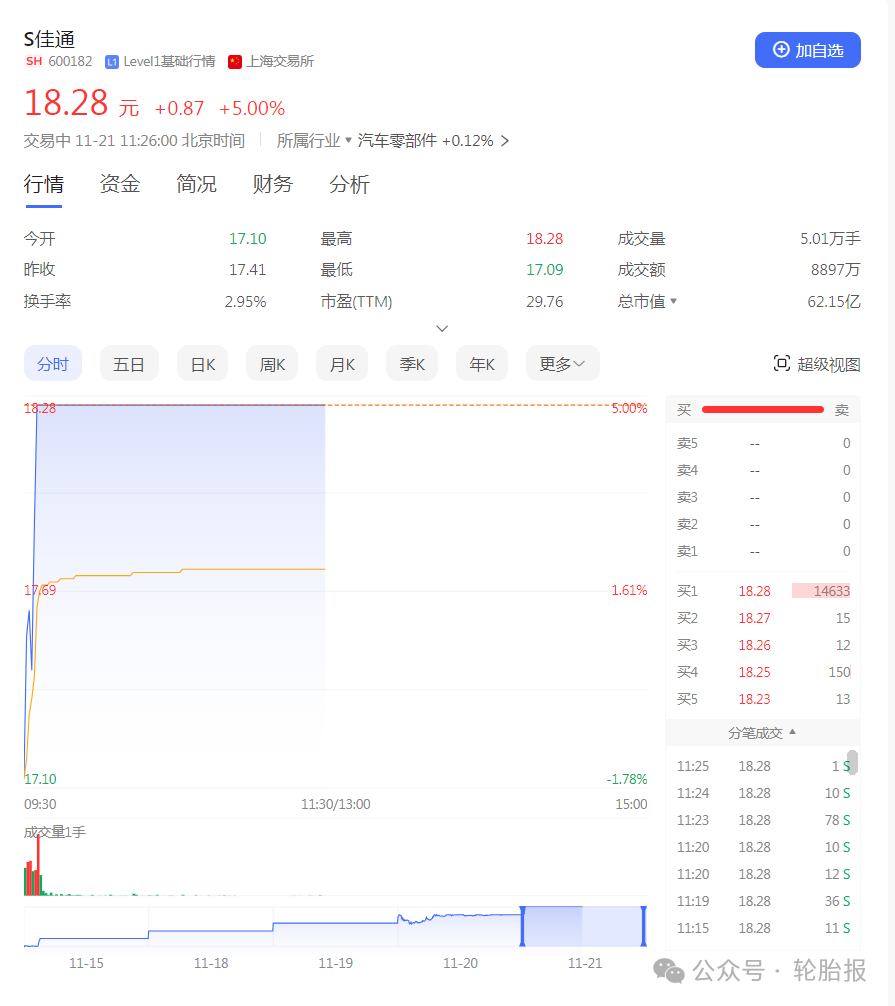
Task: Open the 更多 chart period dropdown
Action: [562, 363]
